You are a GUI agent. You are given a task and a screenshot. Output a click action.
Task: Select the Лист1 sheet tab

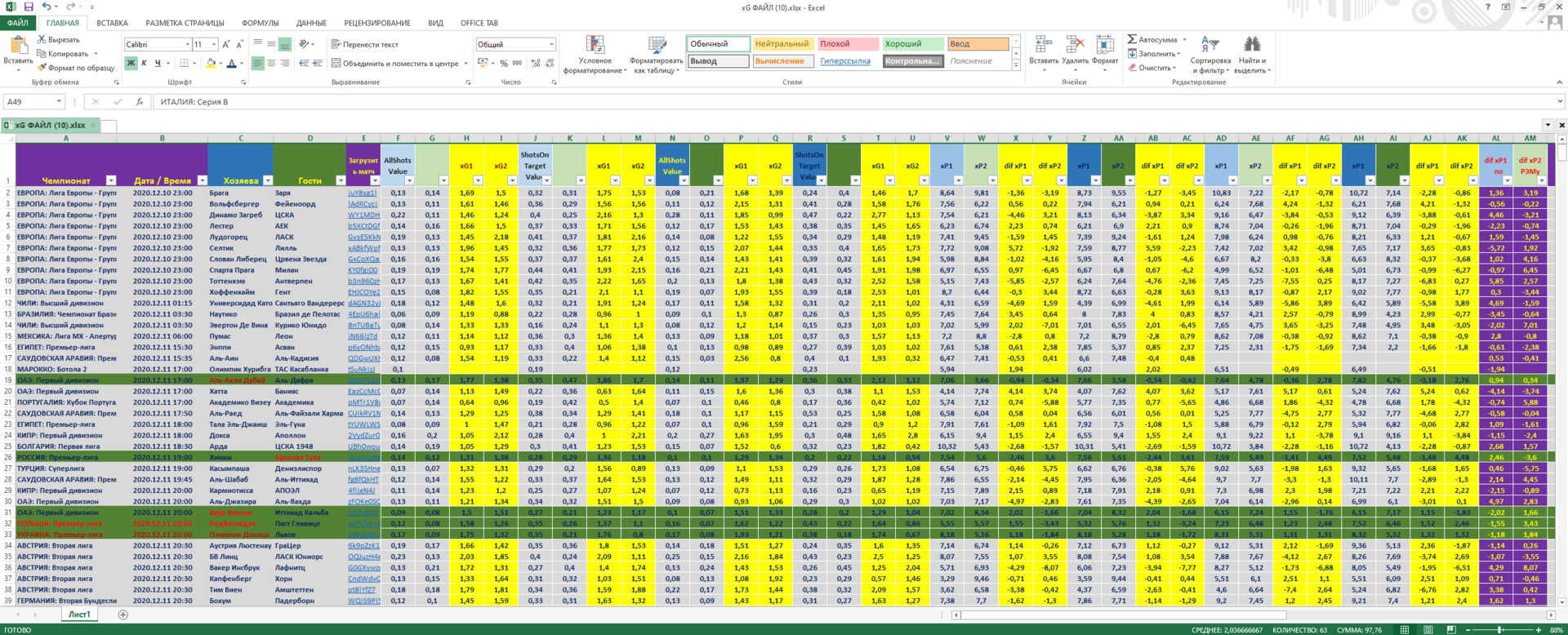point(79,614)
